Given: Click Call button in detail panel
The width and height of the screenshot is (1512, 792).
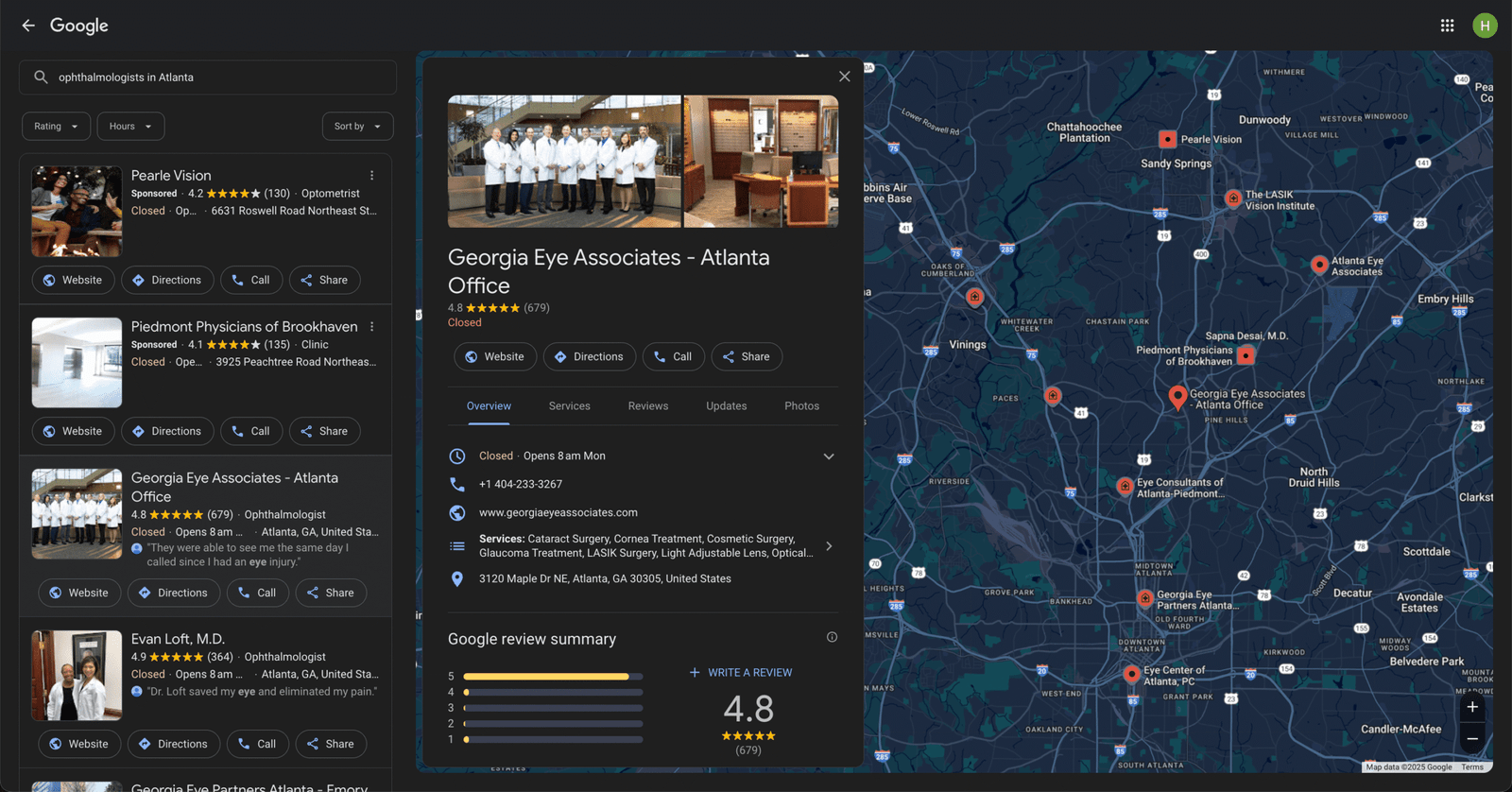Looking at the screenshot, I should [x=673, y=356].
